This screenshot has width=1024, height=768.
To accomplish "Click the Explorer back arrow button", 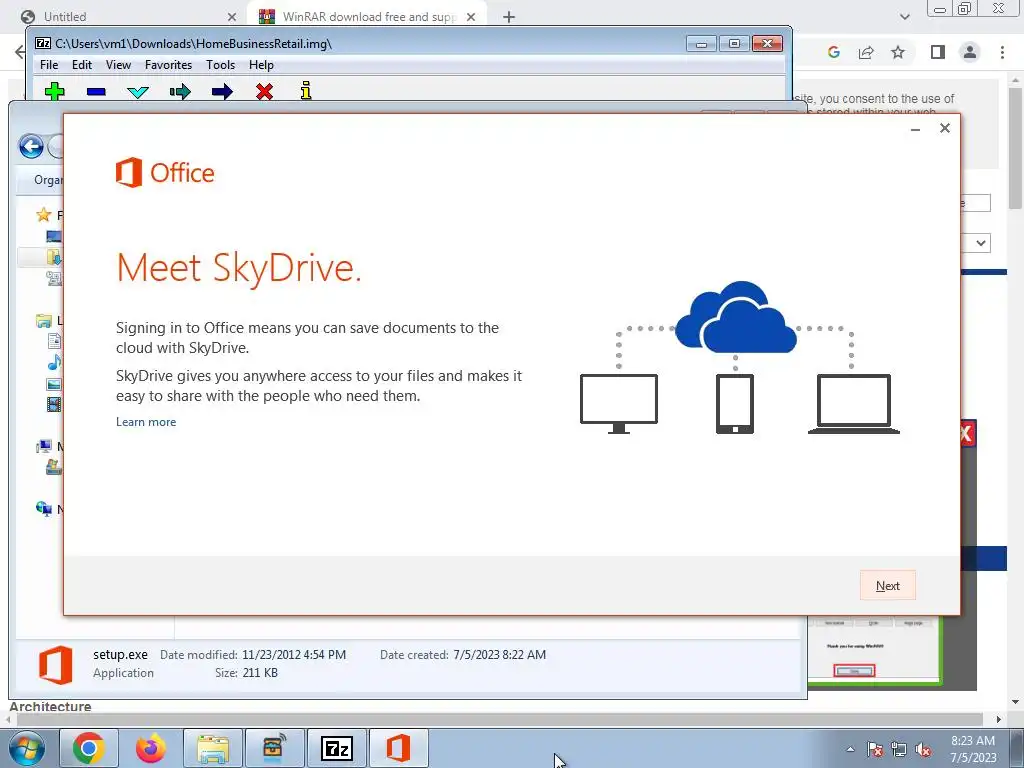I will (31, 146).
